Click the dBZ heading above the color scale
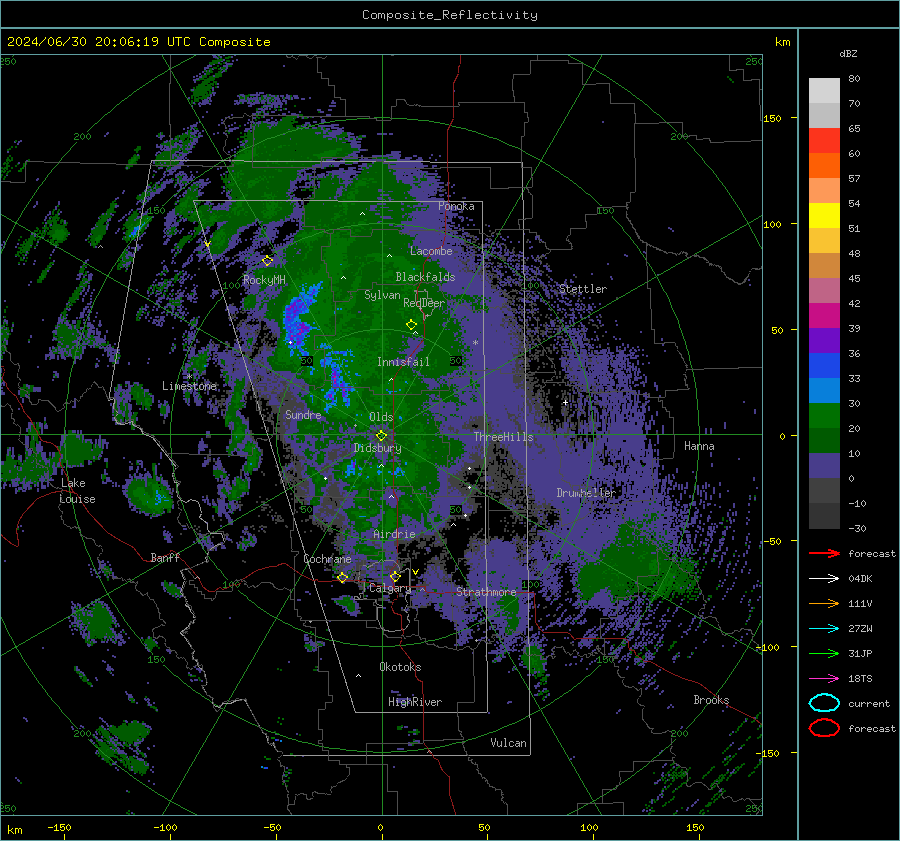 click(848, 53)
